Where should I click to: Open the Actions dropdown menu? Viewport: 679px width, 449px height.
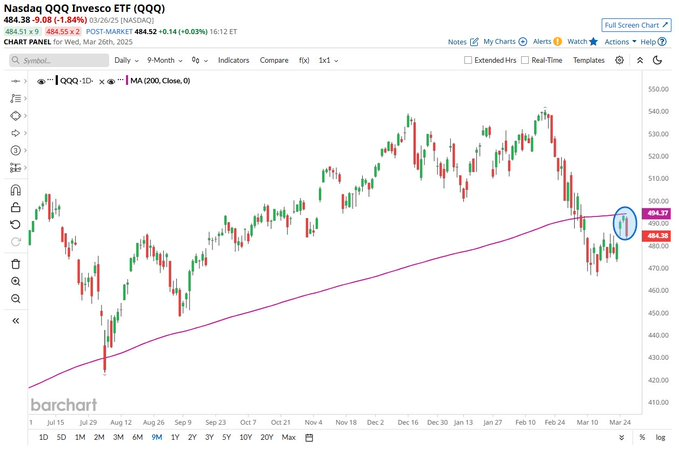(620, 42)
